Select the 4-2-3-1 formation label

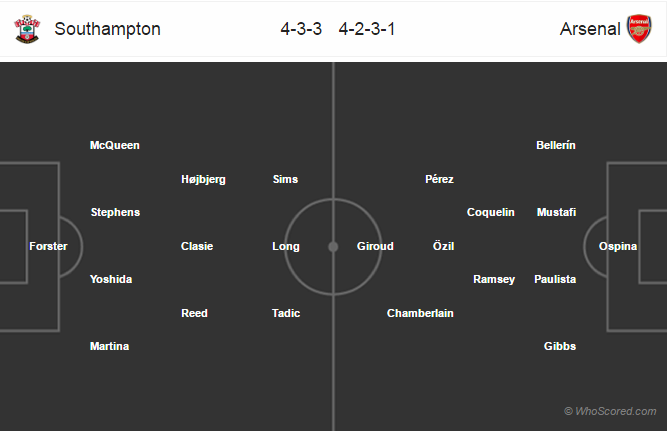[367, 29]
